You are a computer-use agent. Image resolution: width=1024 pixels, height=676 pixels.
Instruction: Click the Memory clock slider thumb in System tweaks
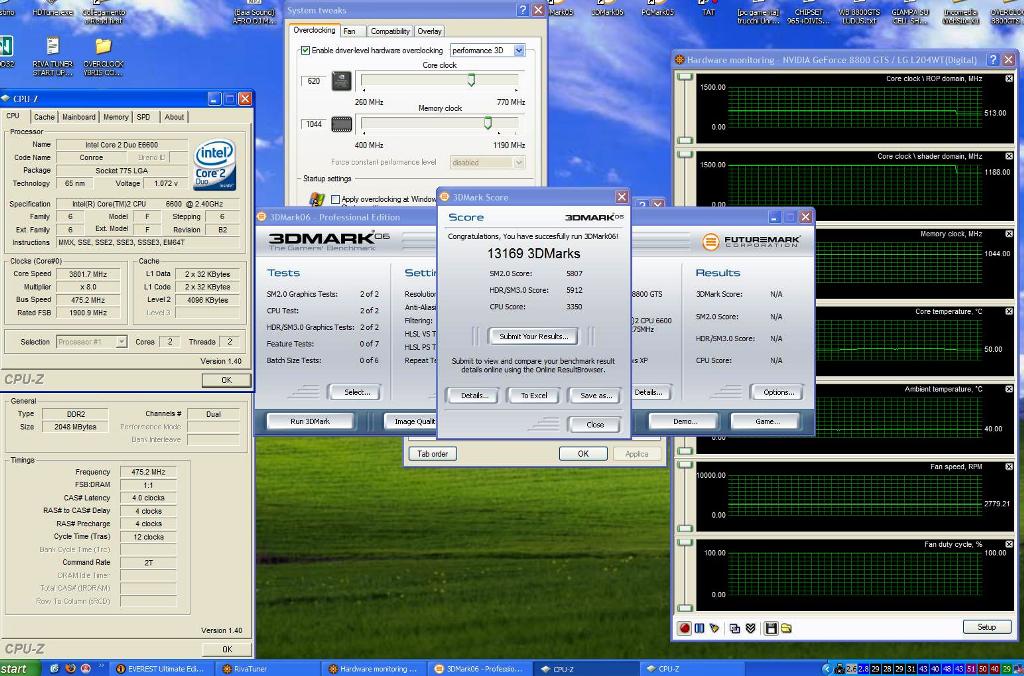487,123
